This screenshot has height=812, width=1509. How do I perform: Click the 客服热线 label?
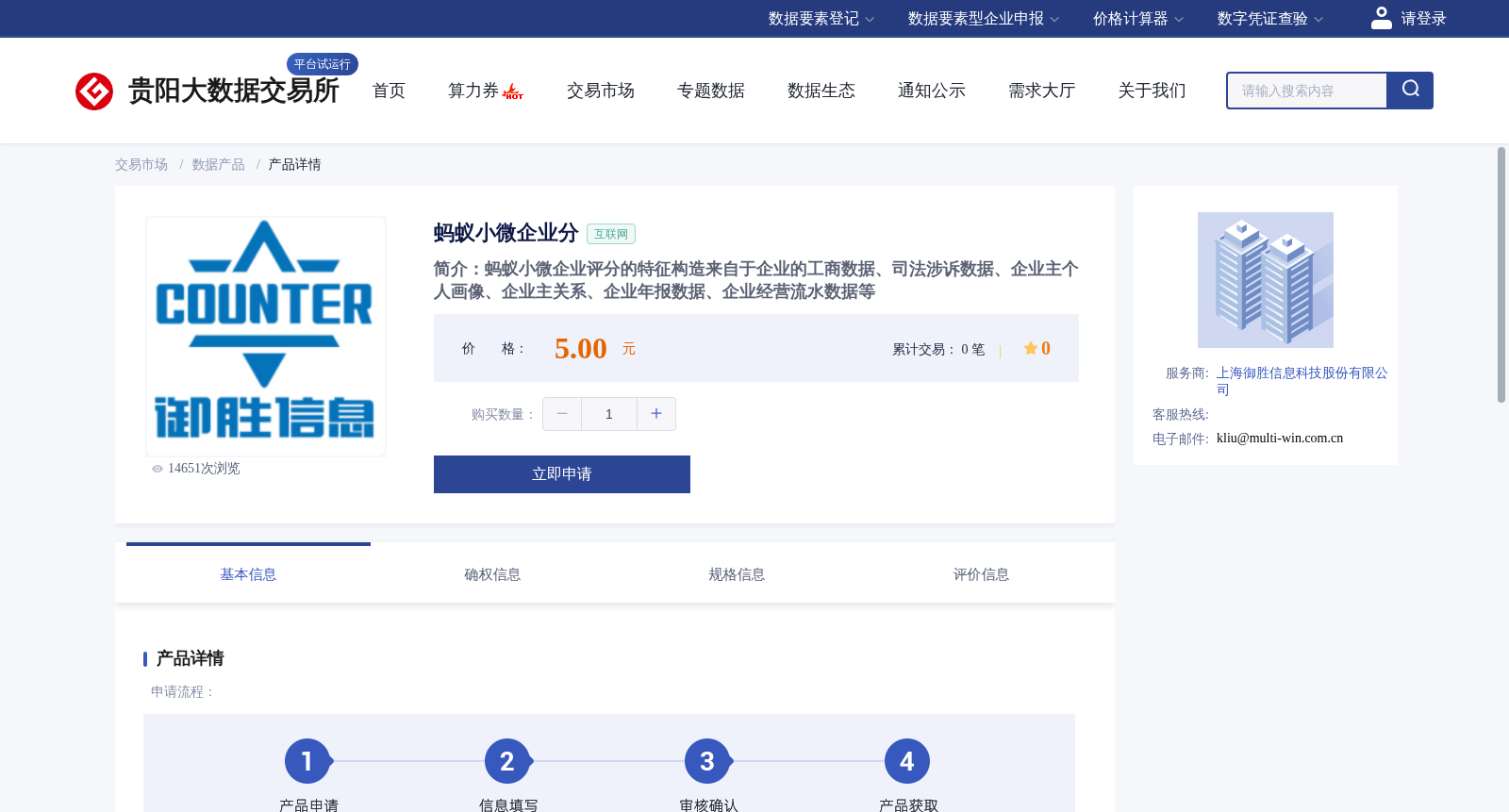point(1181,415)
